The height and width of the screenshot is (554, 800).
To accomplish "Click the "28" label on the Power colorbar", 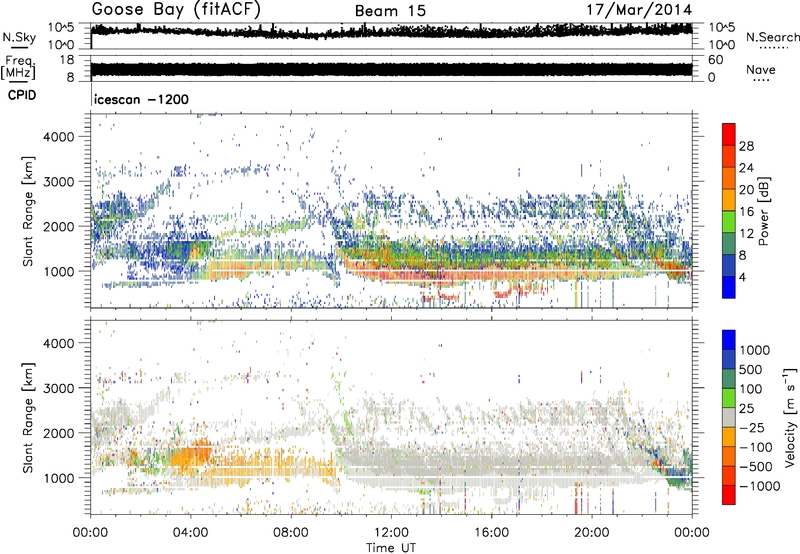I will [746, 146].
